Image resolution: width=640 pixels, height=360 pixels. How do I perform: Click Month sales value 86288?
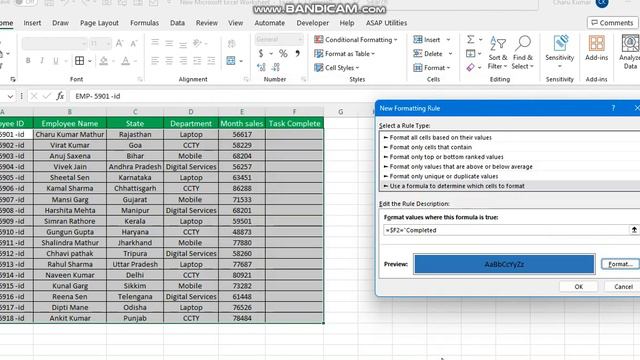click(x=242, y=188)
